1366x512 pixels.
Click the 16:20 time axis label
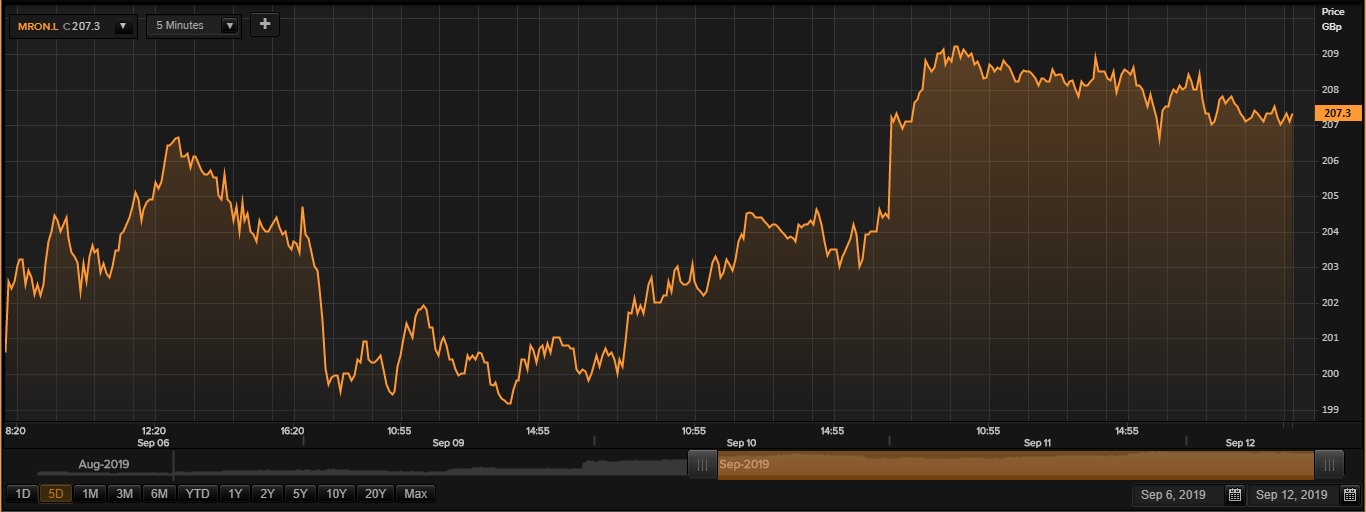click(292, 431)
